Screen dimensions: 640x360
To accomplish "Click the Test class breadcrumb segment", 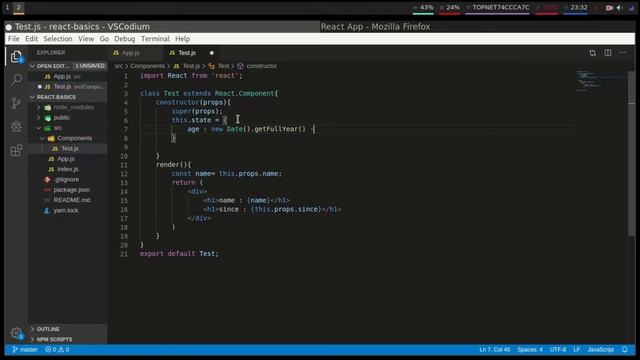I will click(x=219, y=66).
